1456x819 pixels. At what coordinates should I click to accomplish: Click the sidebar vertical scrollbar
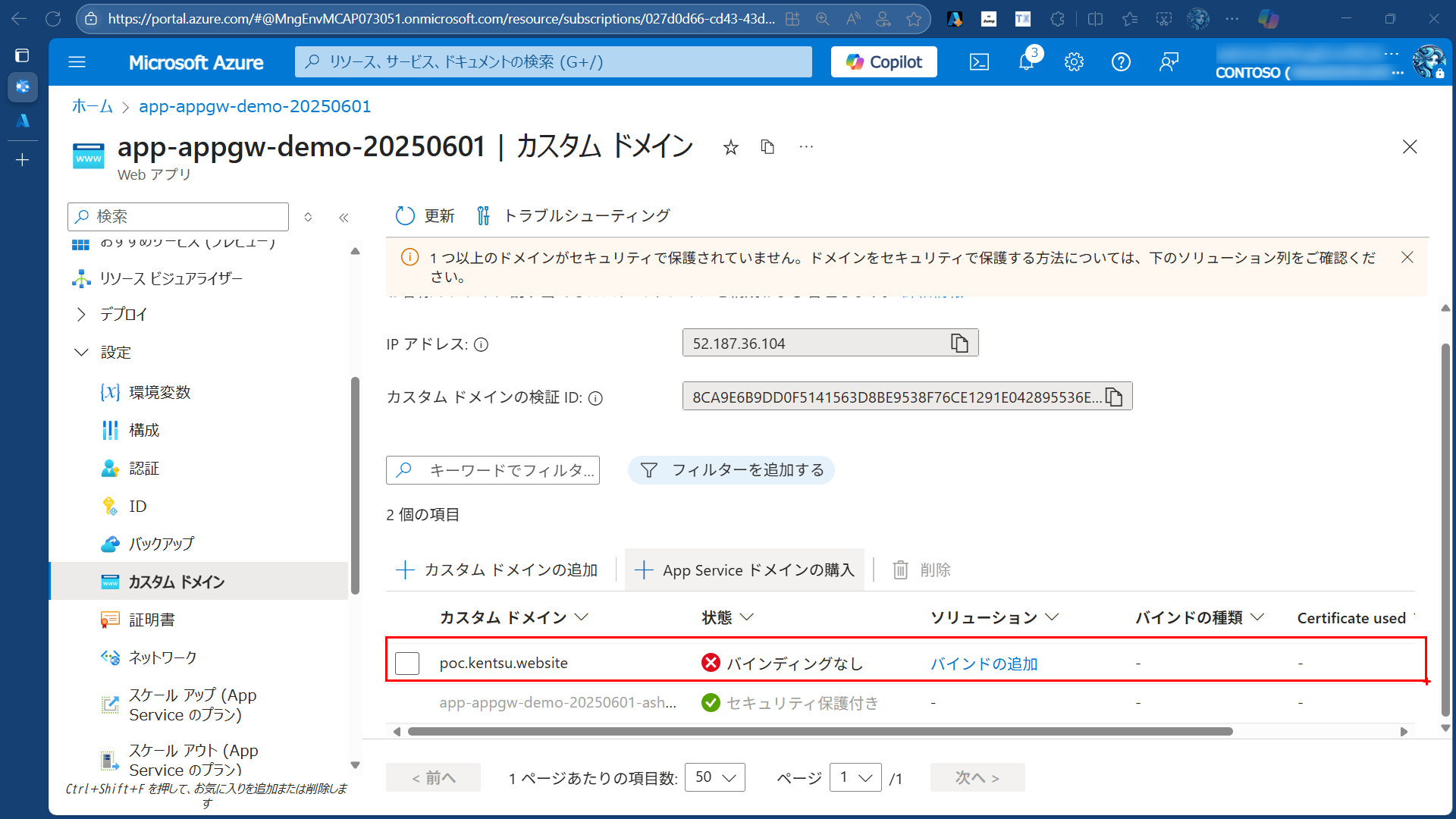coord(355,485)
